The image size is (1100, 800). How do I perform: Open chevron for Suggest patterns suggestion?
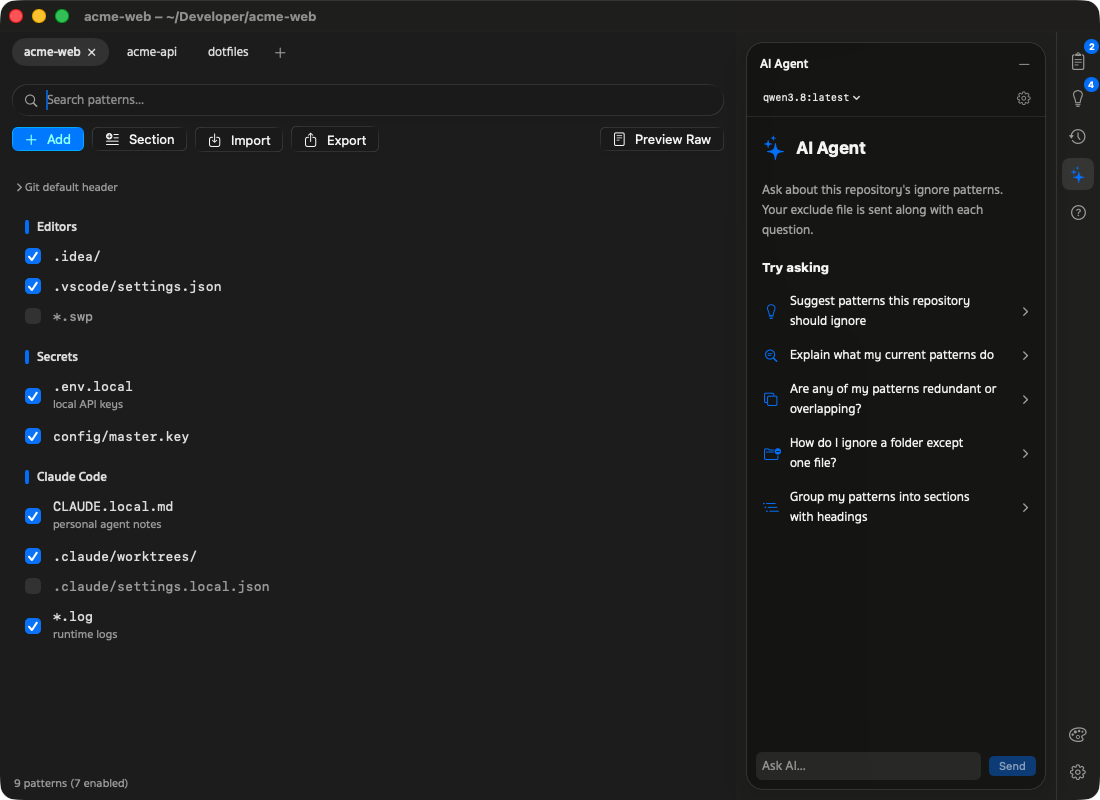point(1025,311)
